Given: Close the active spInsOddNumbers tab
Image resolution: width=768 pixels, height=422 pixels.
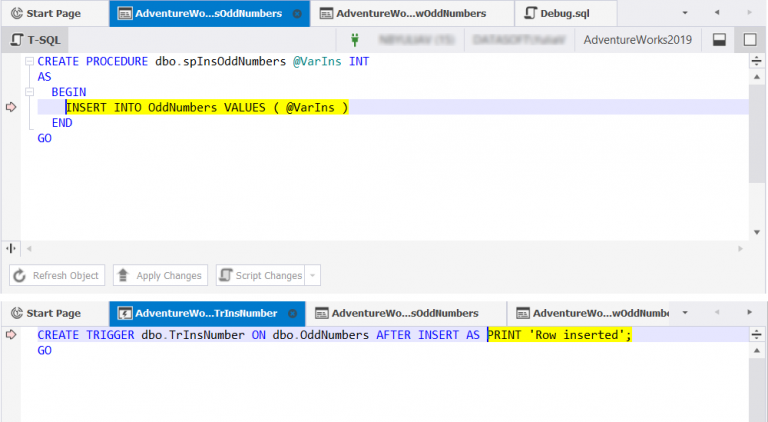Looking at the screenshot, I should pos(297,14).
